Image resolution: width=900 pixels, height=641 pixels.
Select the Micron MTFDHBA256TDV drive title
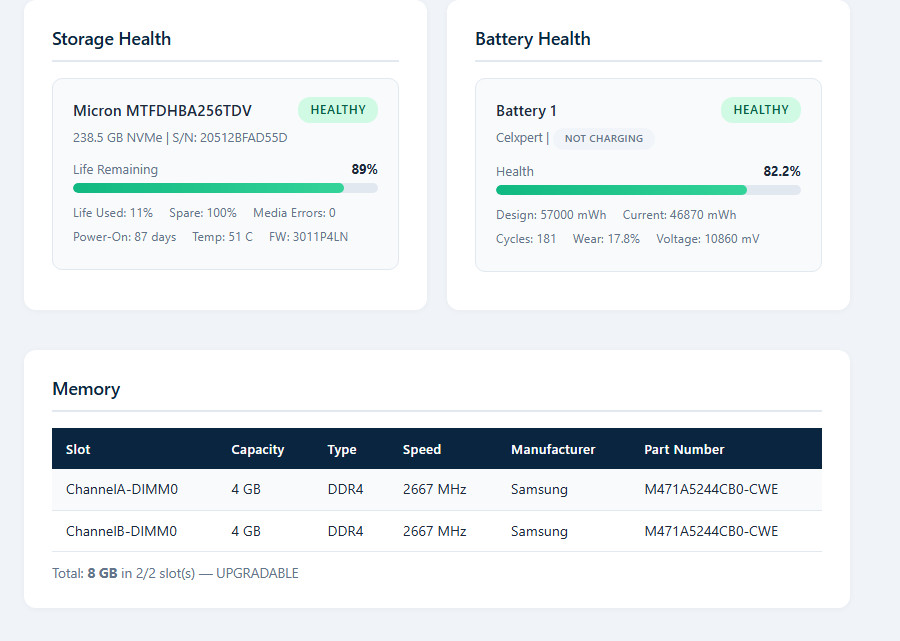162,111
